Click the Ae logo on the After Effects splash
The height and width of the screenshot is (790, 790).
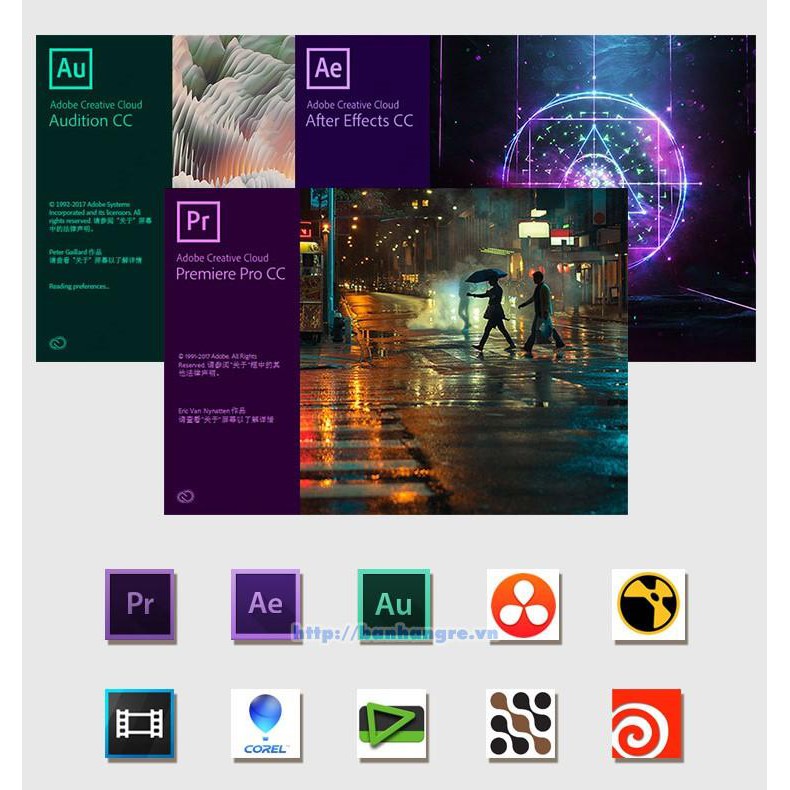pyautogui.click(x=328, y=68)
